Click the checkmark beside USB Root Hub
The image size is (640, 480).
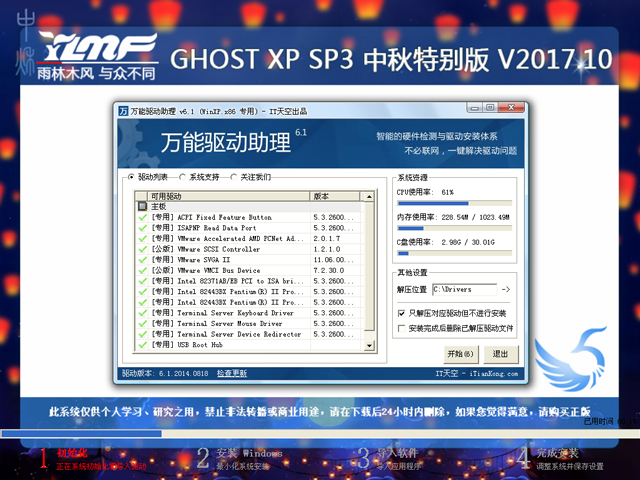(143, 344)
